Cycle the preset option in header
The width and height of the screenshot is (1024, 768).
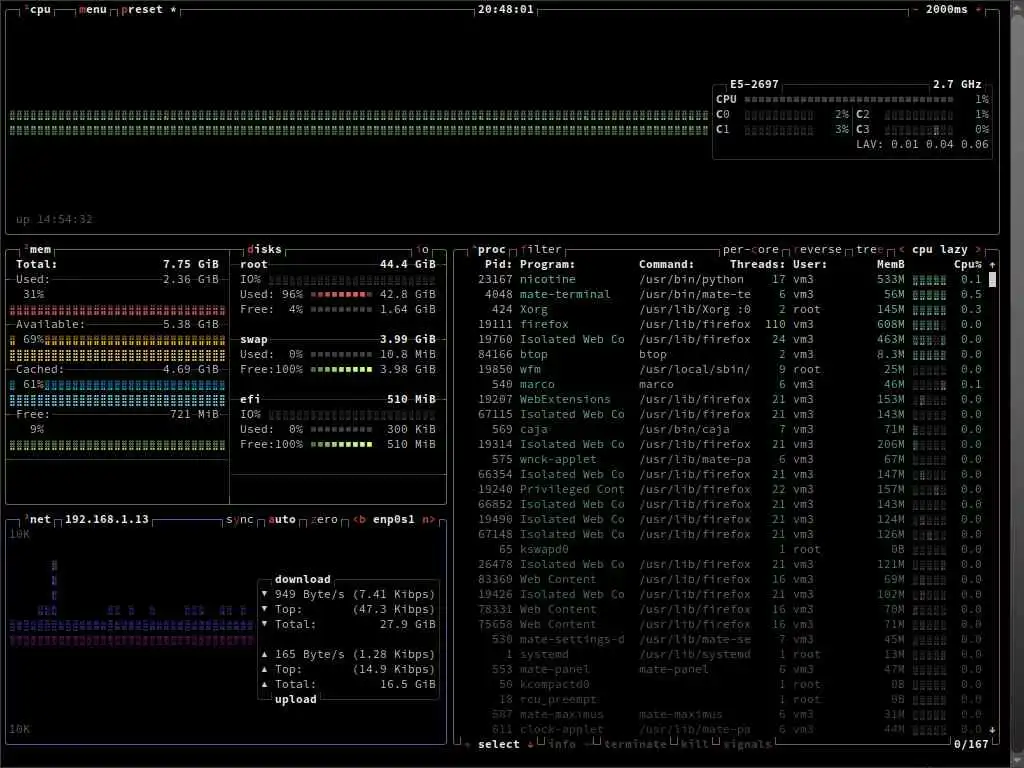coord(148,10)
